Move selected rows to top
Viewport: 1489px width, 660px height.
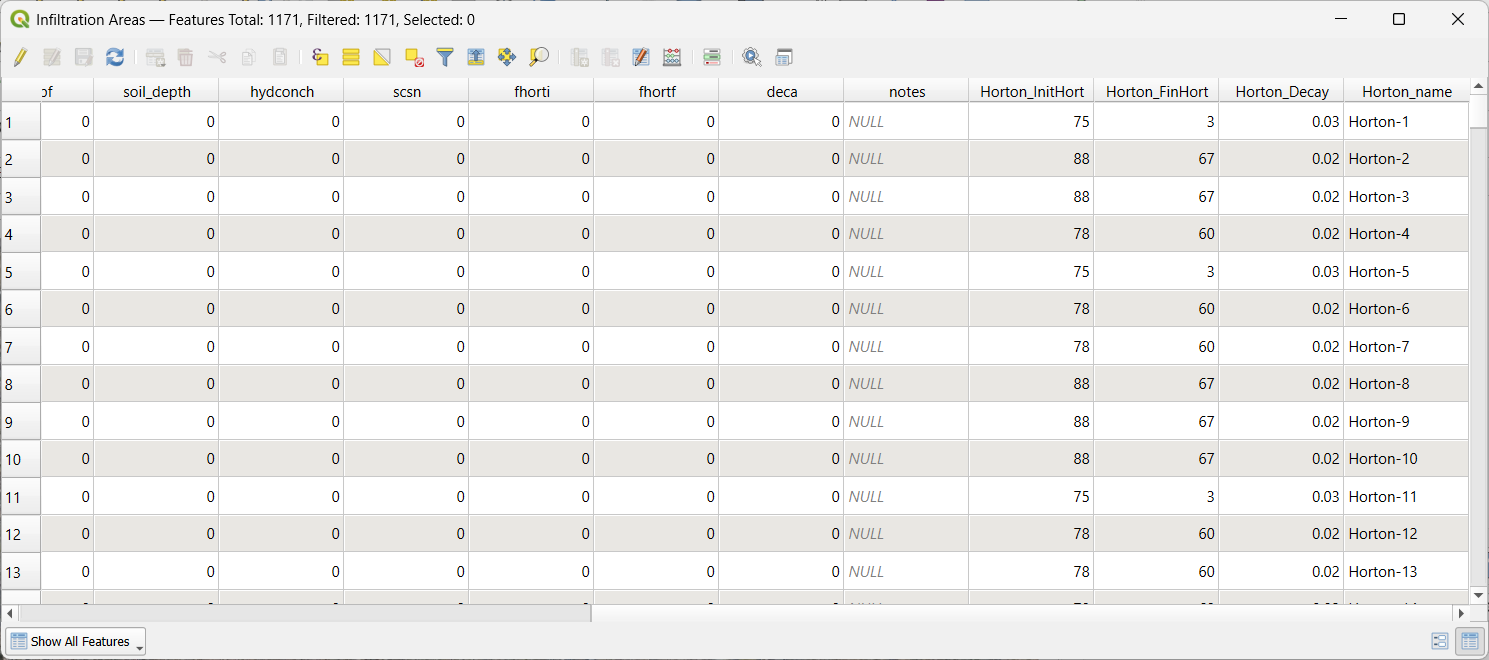(x=476, y=57)
